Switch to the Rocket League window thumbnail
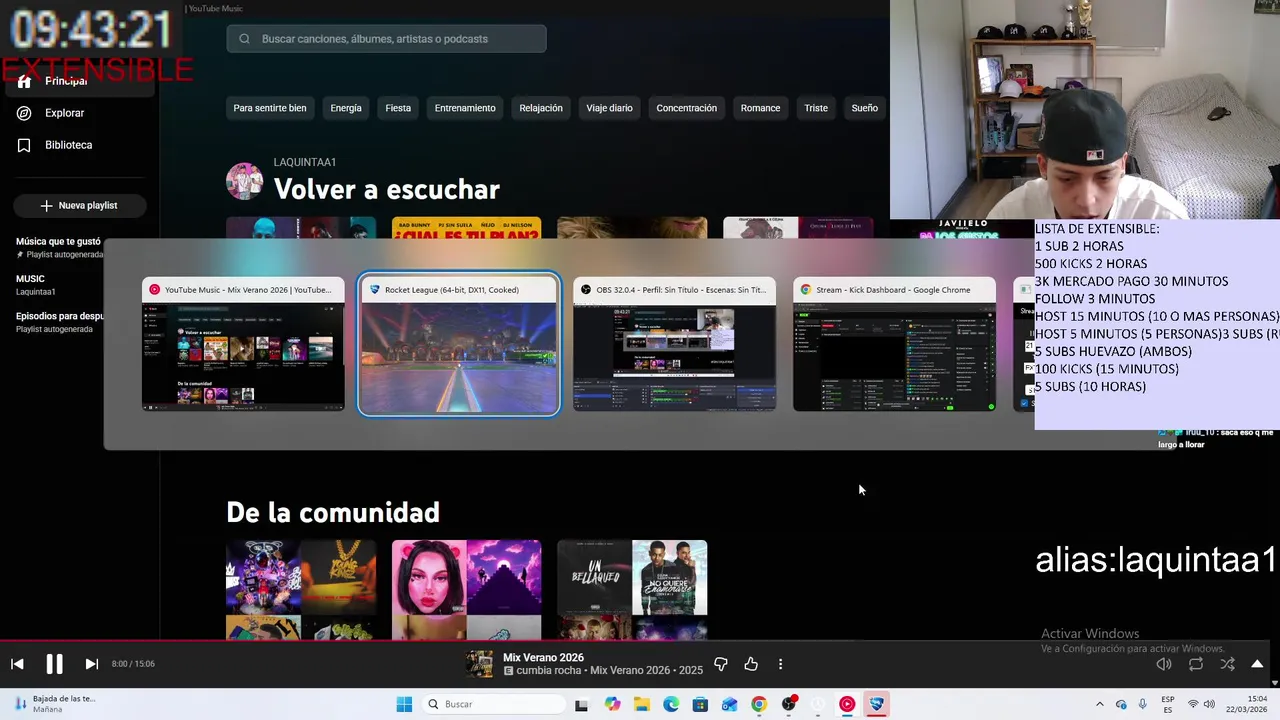Image resolution: width=1280 pixels, height=720 pixels. tap(459, 344)
